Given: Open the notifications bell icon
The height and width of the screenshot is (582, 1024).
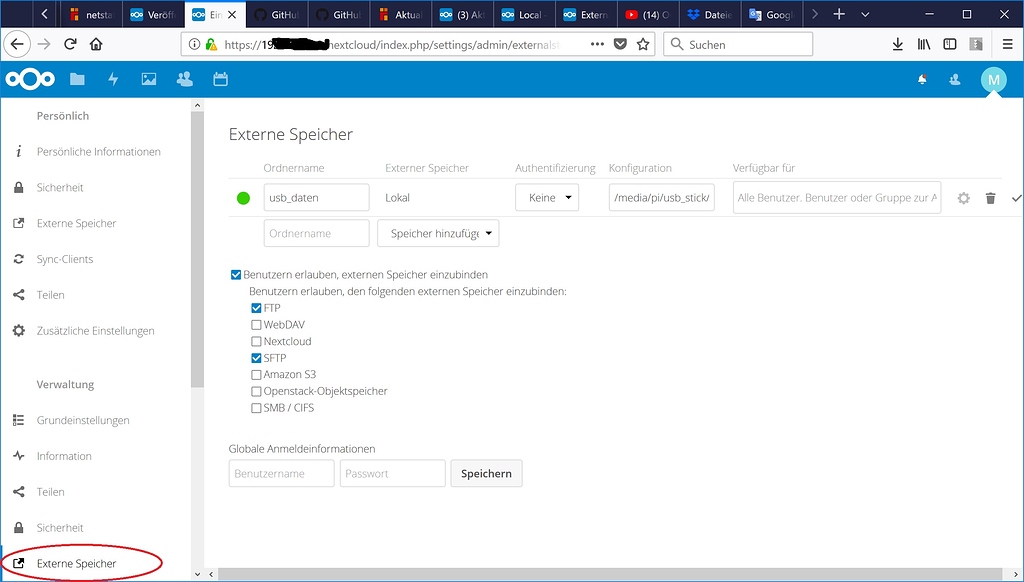Looking at the screenshot, I should pyautogui.click(x=922, y=80).
